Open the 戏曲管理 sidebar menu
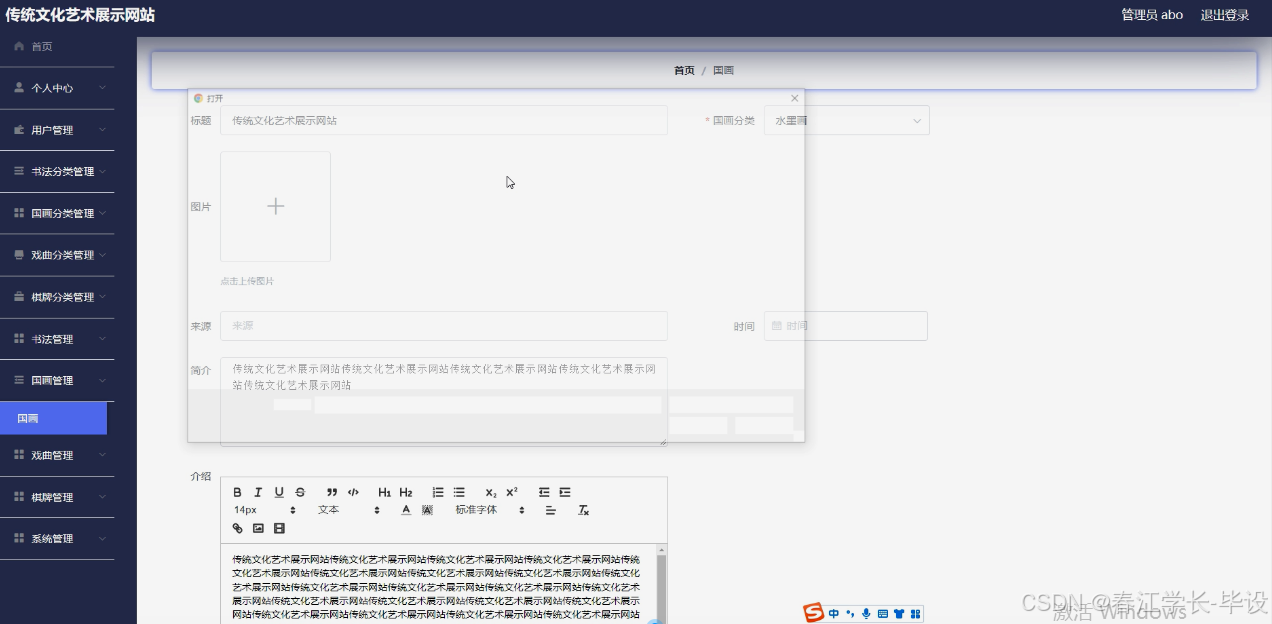 click(x=57, y=455)
